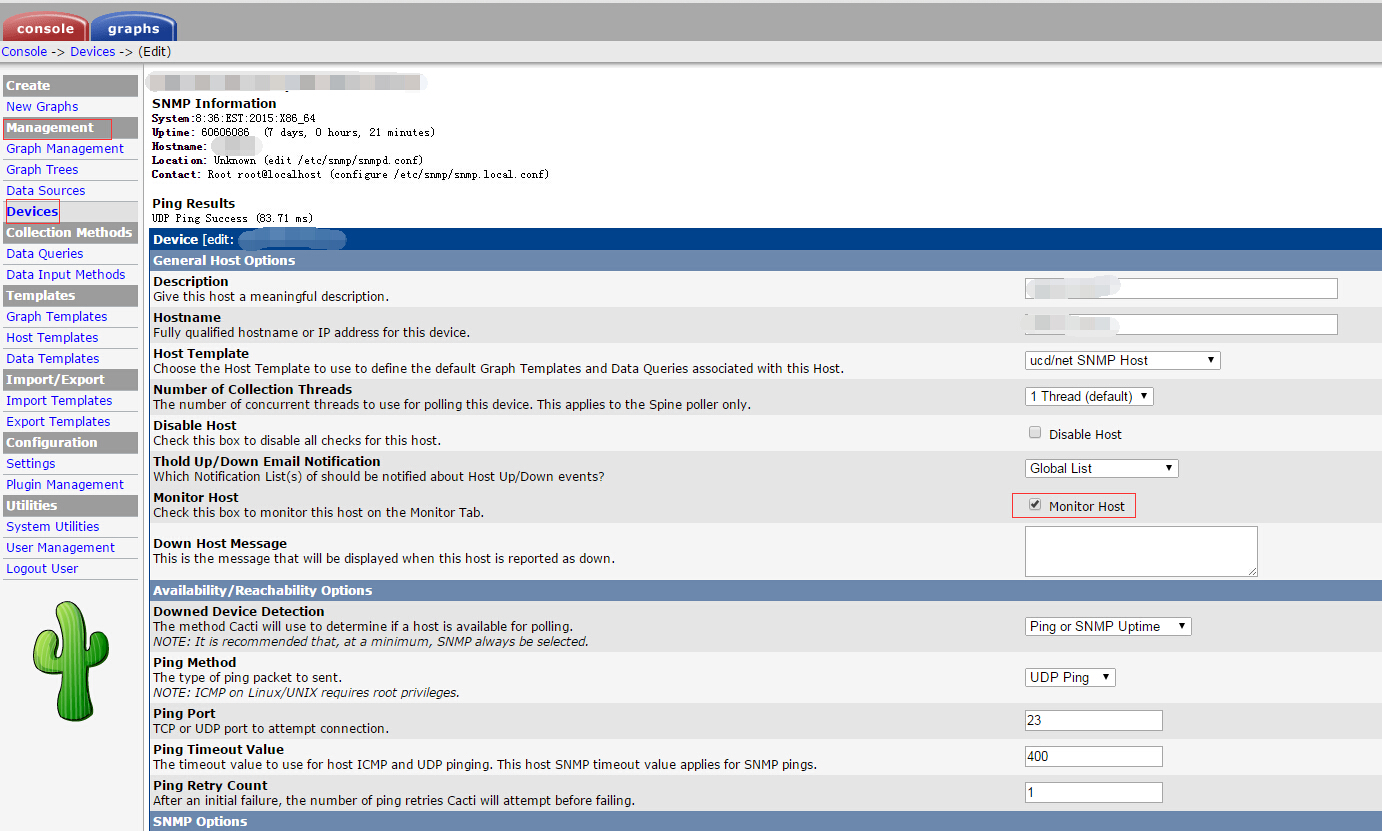Click the UDP Ping Success result text
Image resolution: width=1382 pixels, height=831 pixels.
pyautogui.click(x=233, y=218)
